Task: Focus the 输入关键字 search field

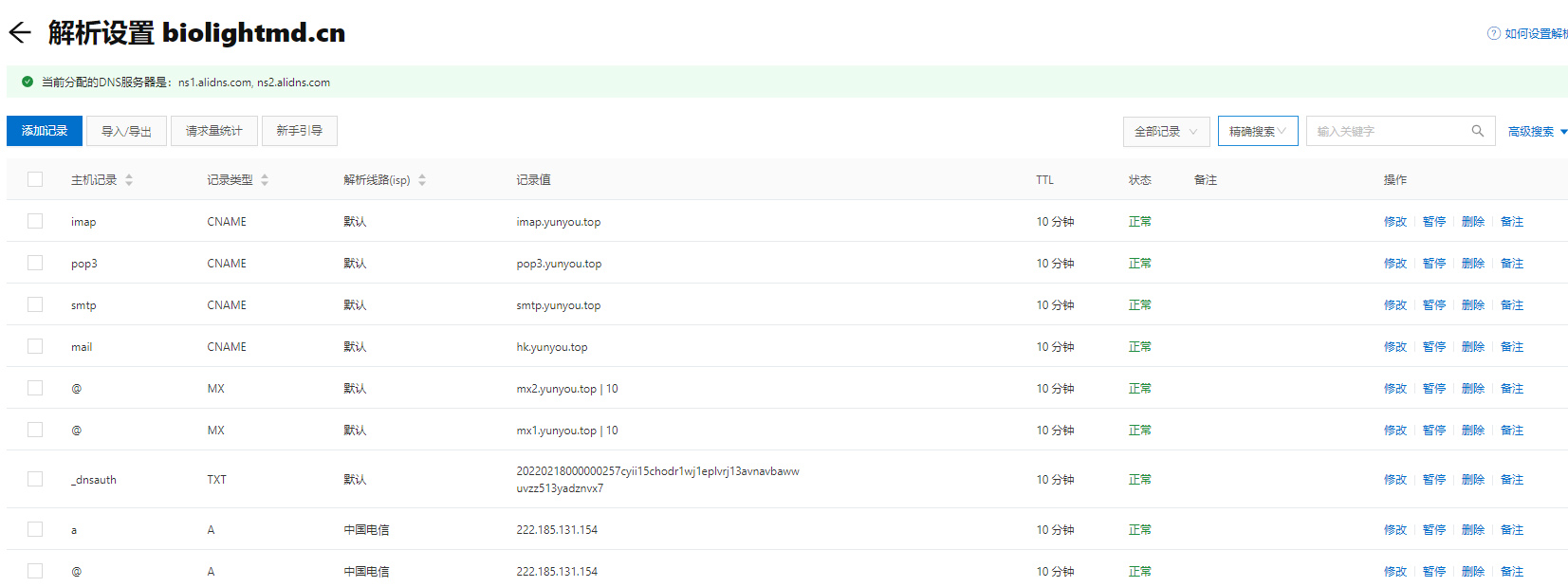Action: [x=1387, y=131]
